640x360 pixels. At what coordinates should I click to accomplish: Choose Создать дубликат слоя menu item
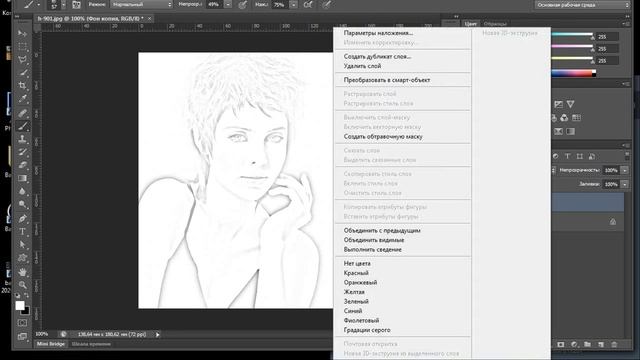pyautogui.click(x=377, y=56)
